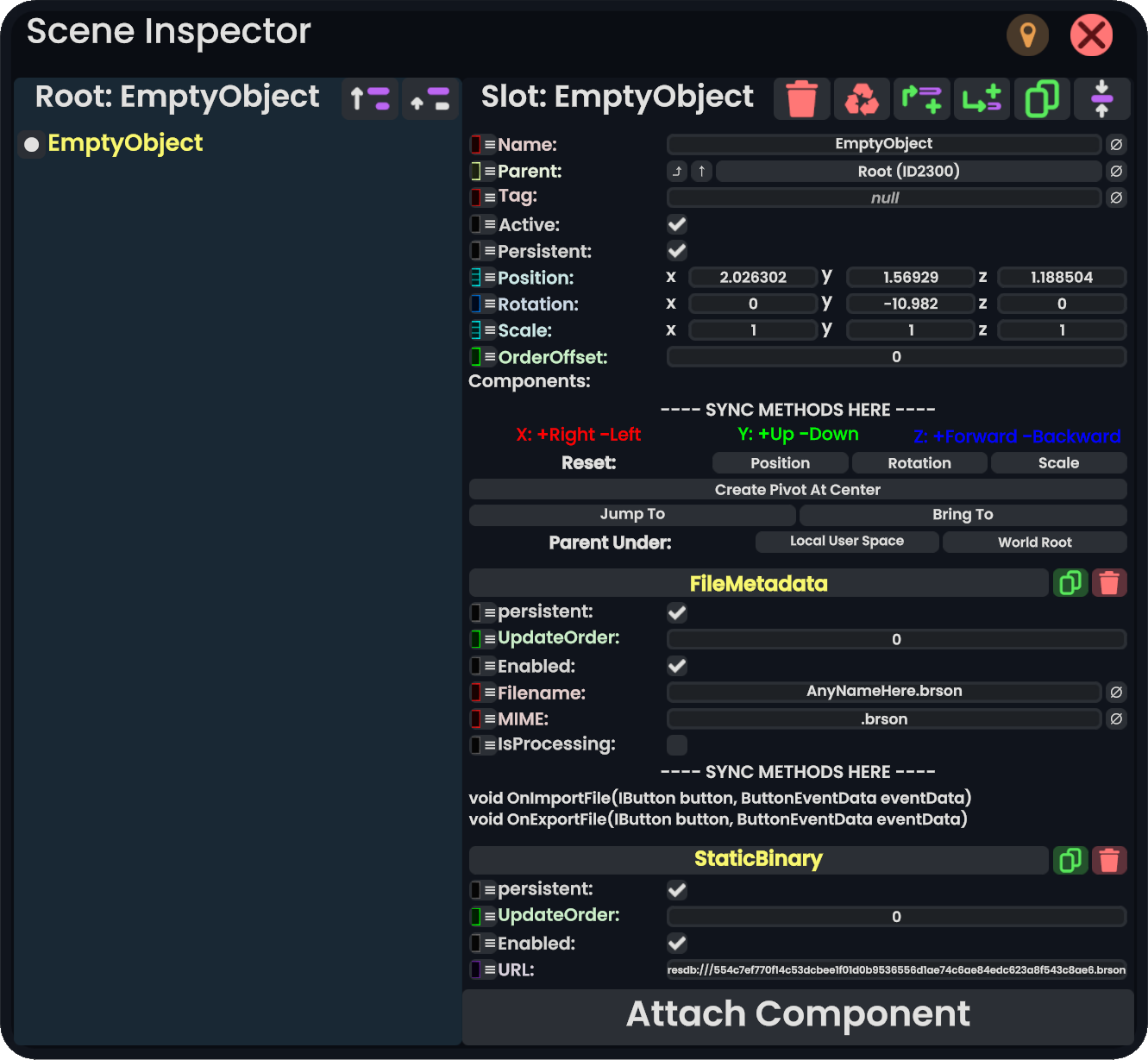Click the recycle destroy-preserving-assets icon
Image resolution: width=1148 pixels, height=1060 pixels.
tap(861, 99)
